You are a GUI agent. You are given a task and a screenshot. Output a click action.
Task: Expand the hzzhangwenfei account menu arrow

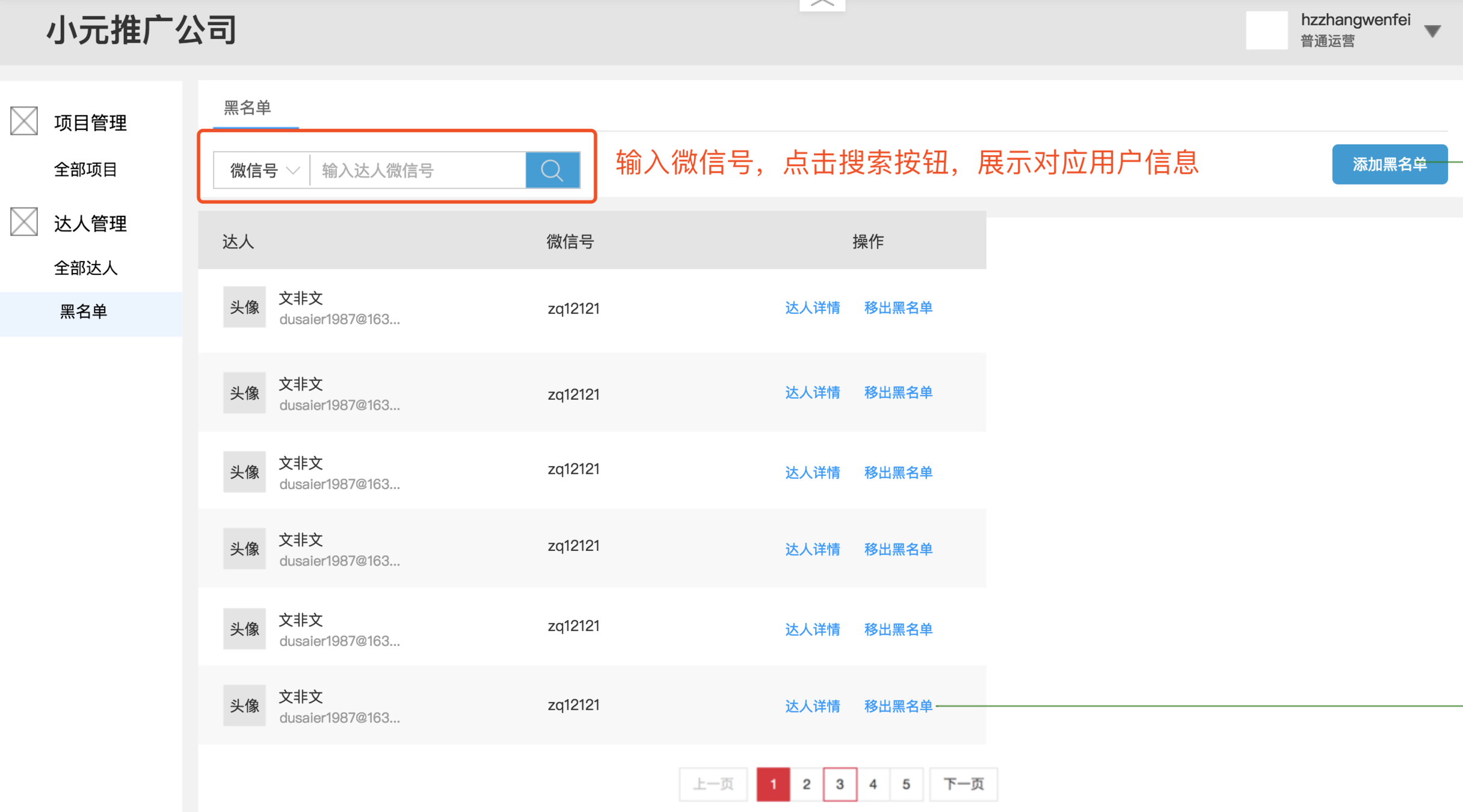point(1432,31)
